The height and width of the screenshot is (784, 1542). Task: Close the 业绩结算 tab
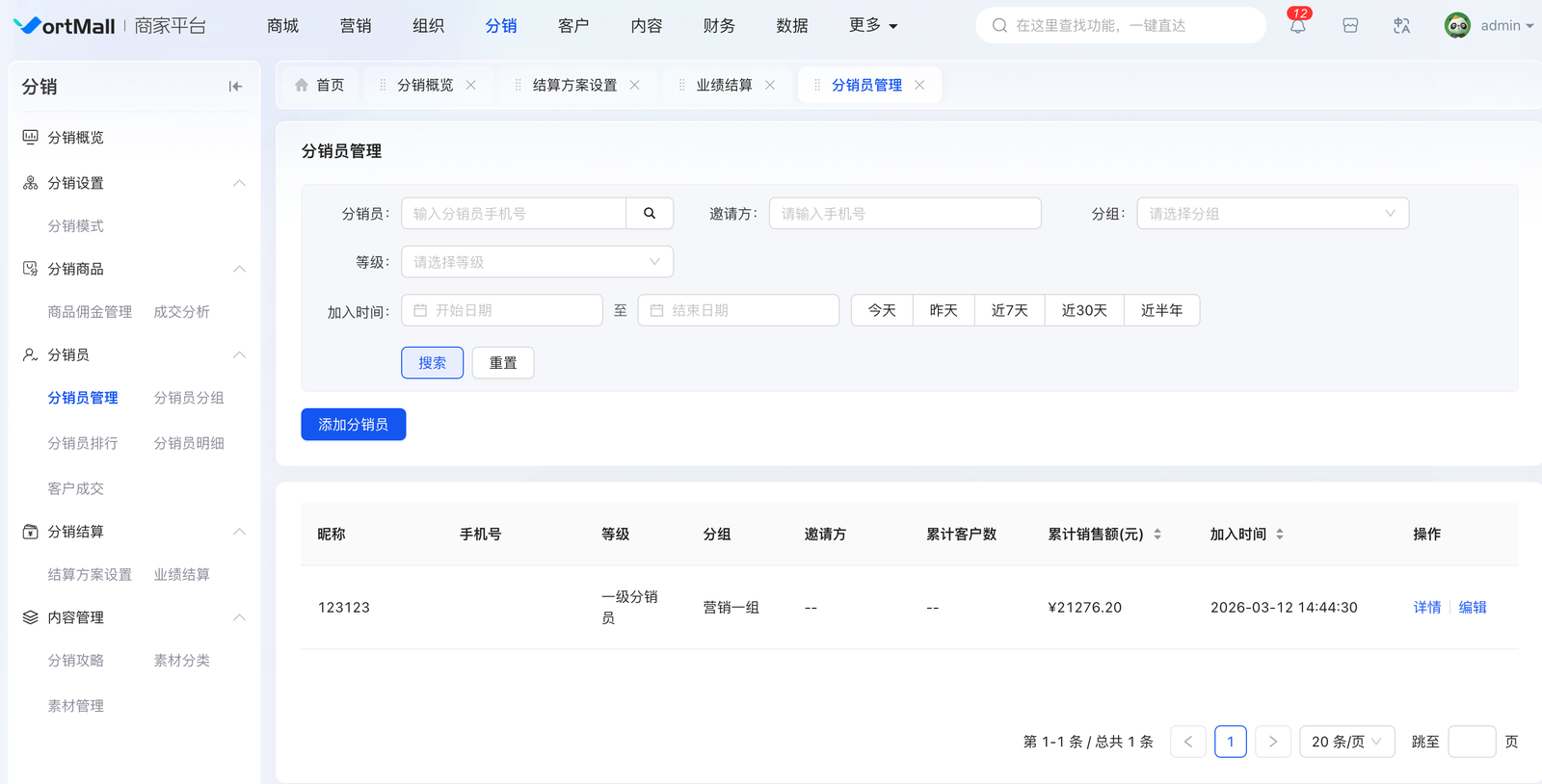(x=770, y=86)
